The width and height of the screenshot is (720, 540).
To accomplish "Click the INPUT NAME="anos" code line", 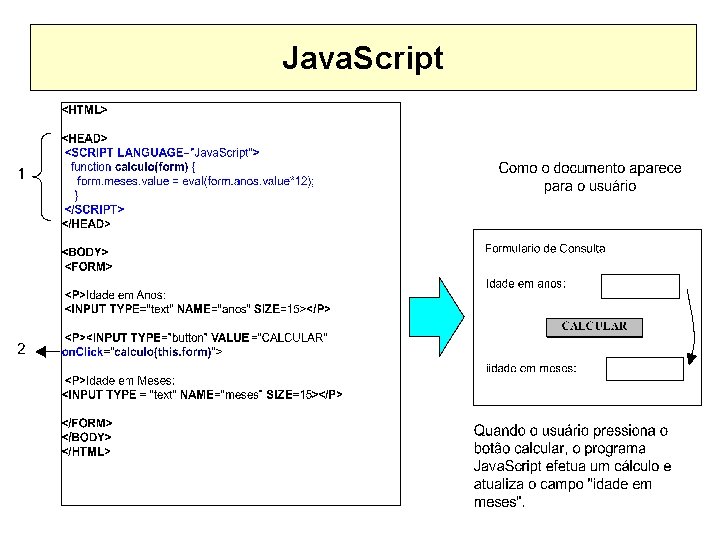I will (197, 309).
